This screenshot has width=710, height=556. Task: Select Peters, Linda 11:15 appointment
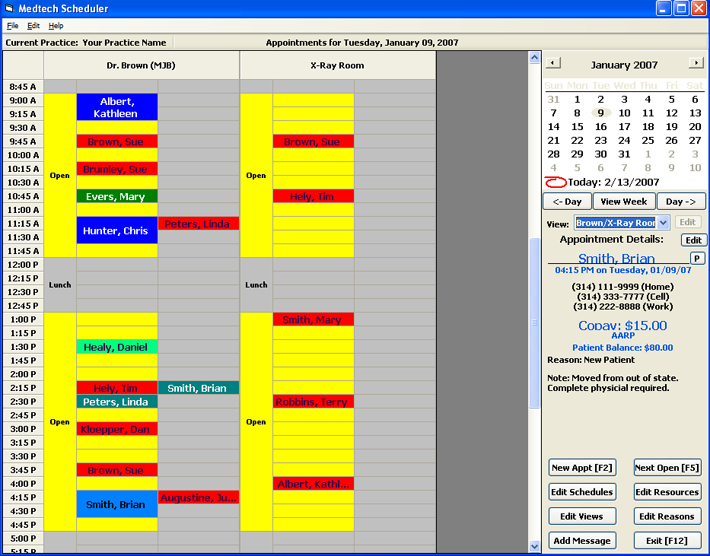tap(198, 224)
